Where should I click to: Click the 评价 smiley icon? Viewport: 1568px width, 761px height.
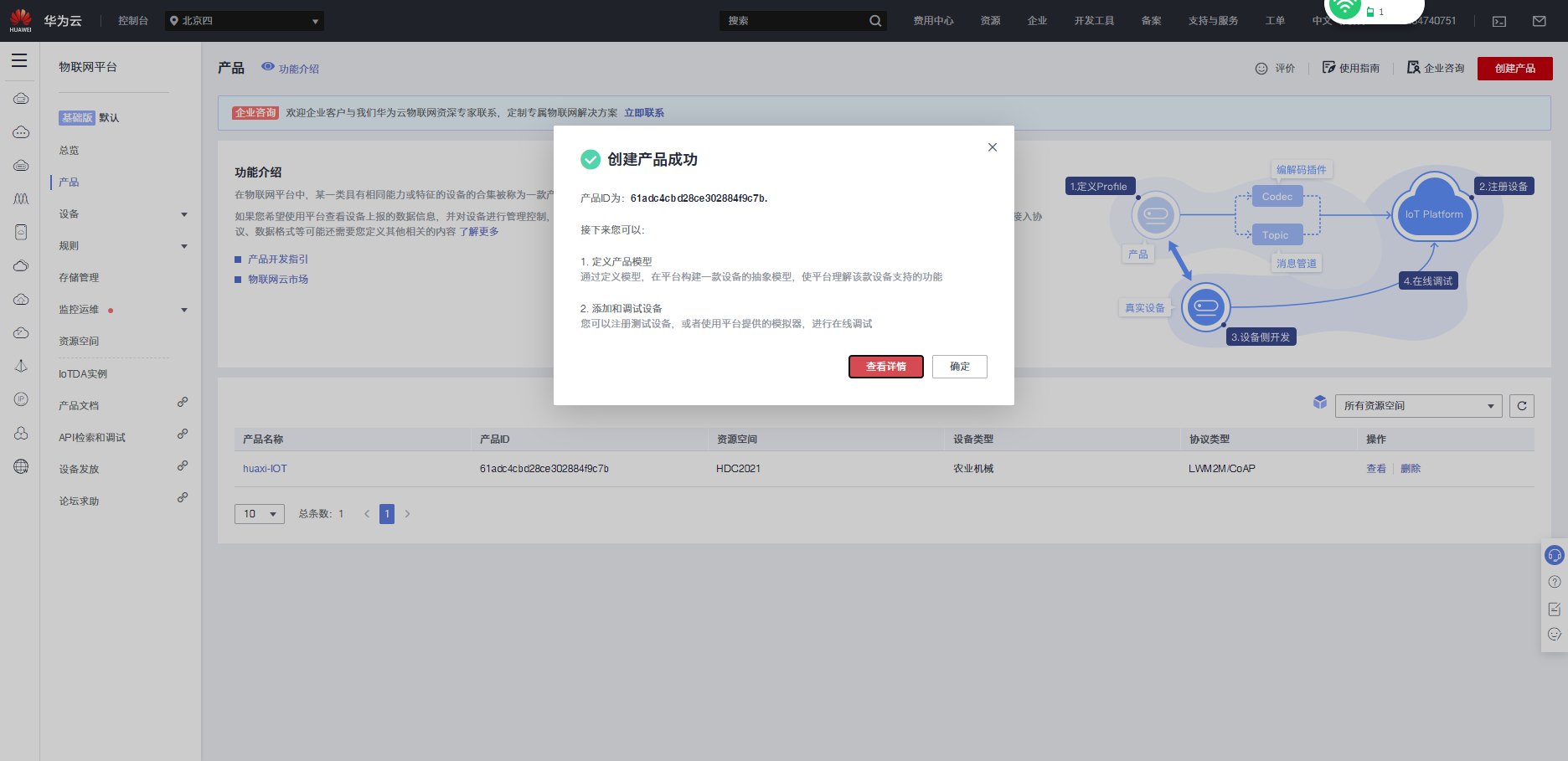point(1261,69)
